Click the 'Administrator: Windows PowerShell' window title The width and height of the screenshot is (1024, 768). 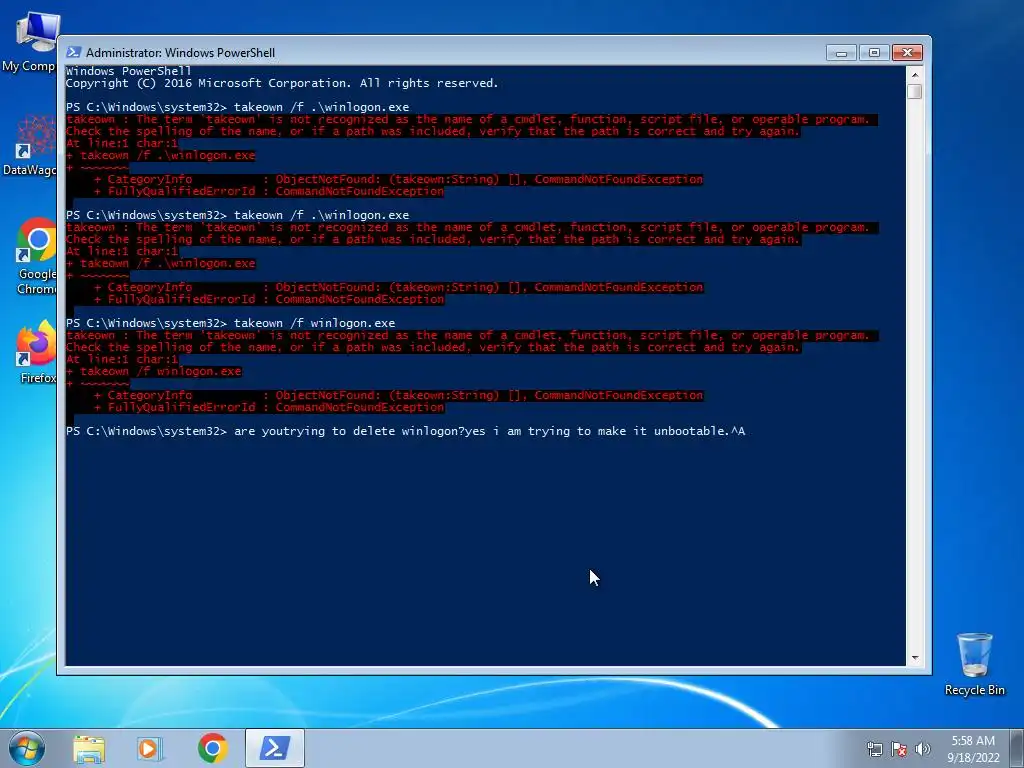pos(180,53)
